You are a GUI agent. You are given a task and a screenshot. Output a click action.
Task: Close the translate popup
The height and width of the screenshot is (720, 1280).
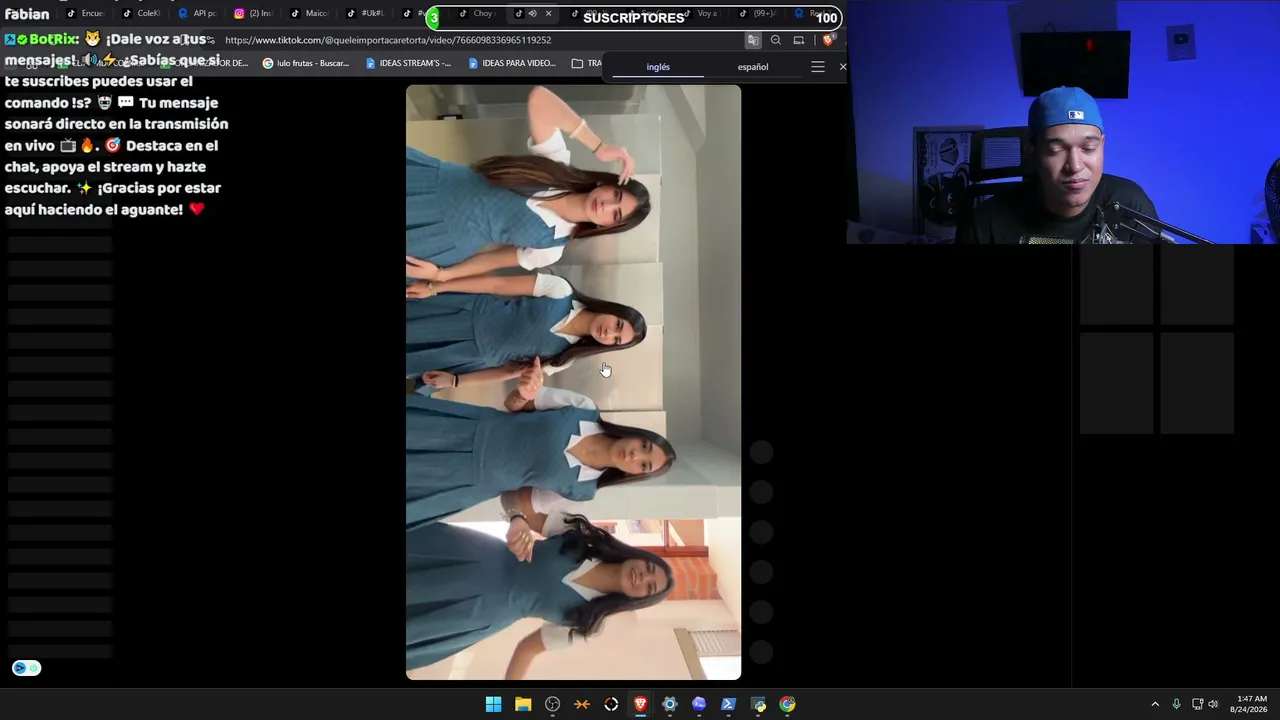(843, 67)
